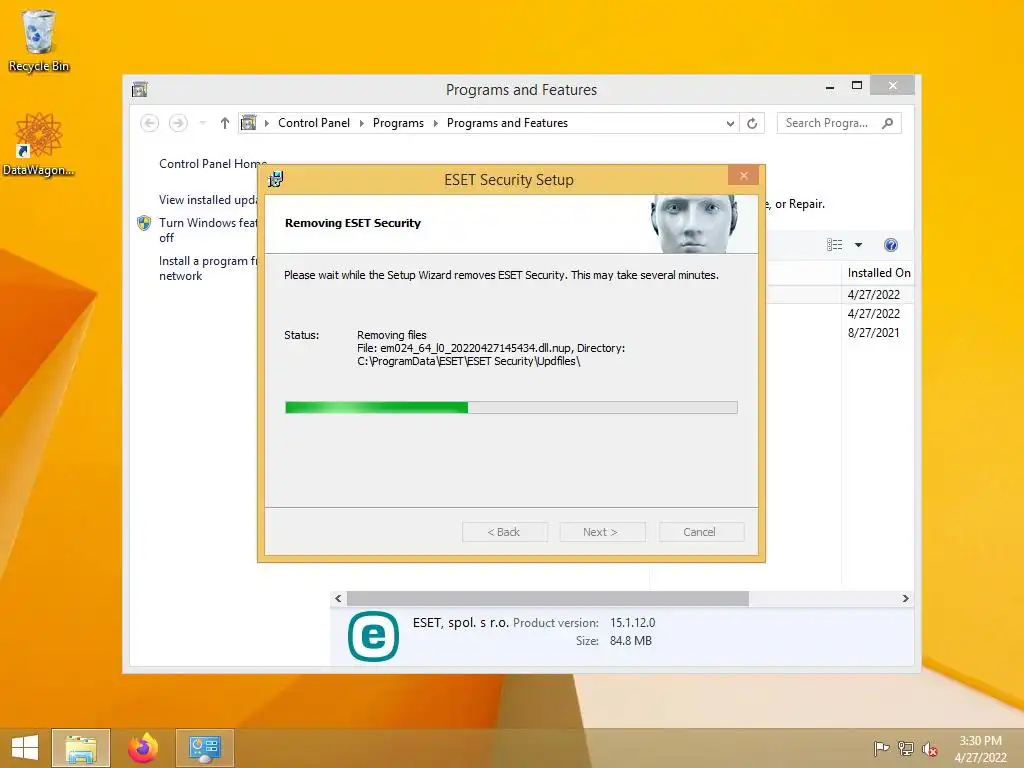Click the 84.8 MB size value
The image size is (1024, 768).
click(x=631, y=641)
